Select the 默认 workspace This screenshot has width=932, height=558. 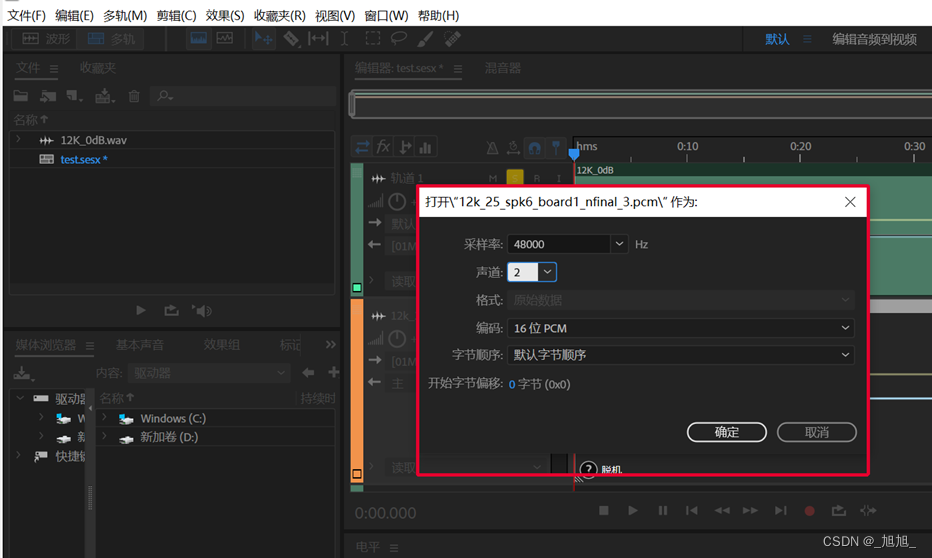(777, 39)
